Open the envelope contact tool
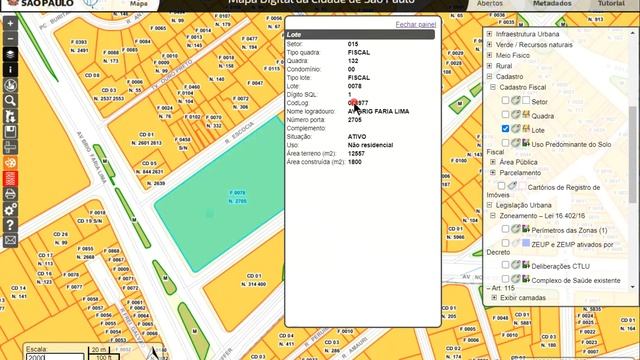640x360 pixels. pyautogui.click(x=10, y=240)
